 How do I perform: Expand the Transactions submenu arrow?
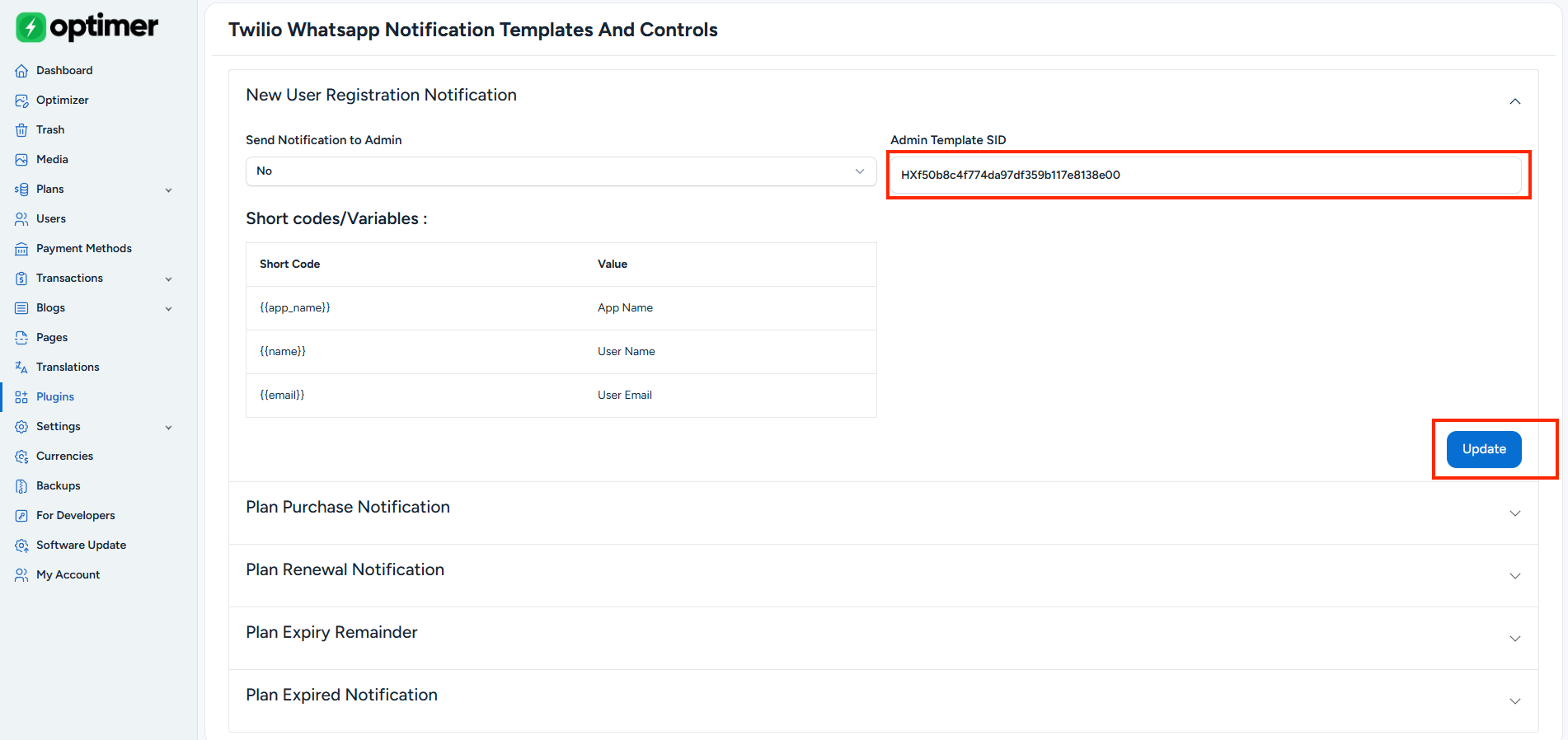click(169, 279)
